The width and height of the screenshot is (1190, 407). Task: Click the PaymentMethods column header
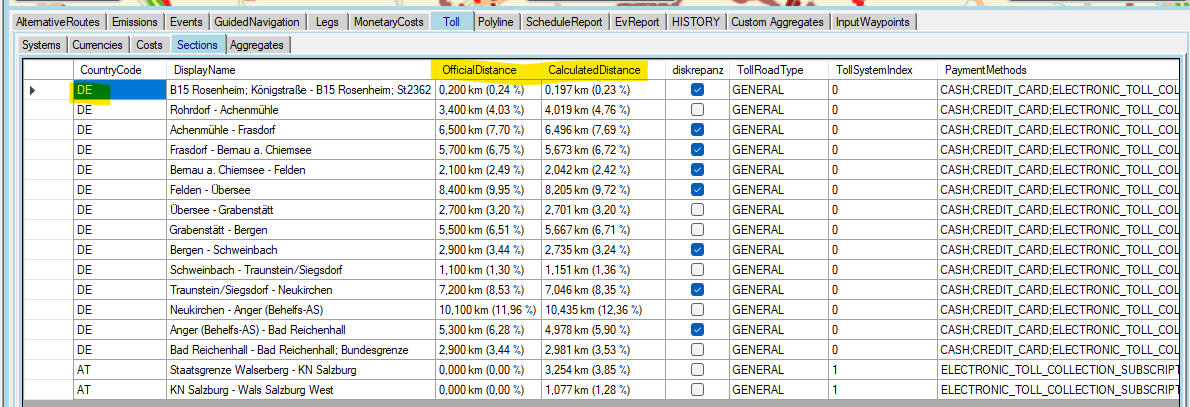(x=985, y=70)
